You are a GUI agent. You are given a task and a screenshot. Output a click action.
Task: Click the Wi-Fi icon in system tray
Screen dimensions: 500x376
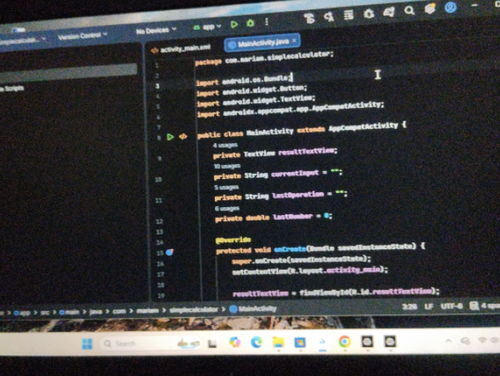482,340
